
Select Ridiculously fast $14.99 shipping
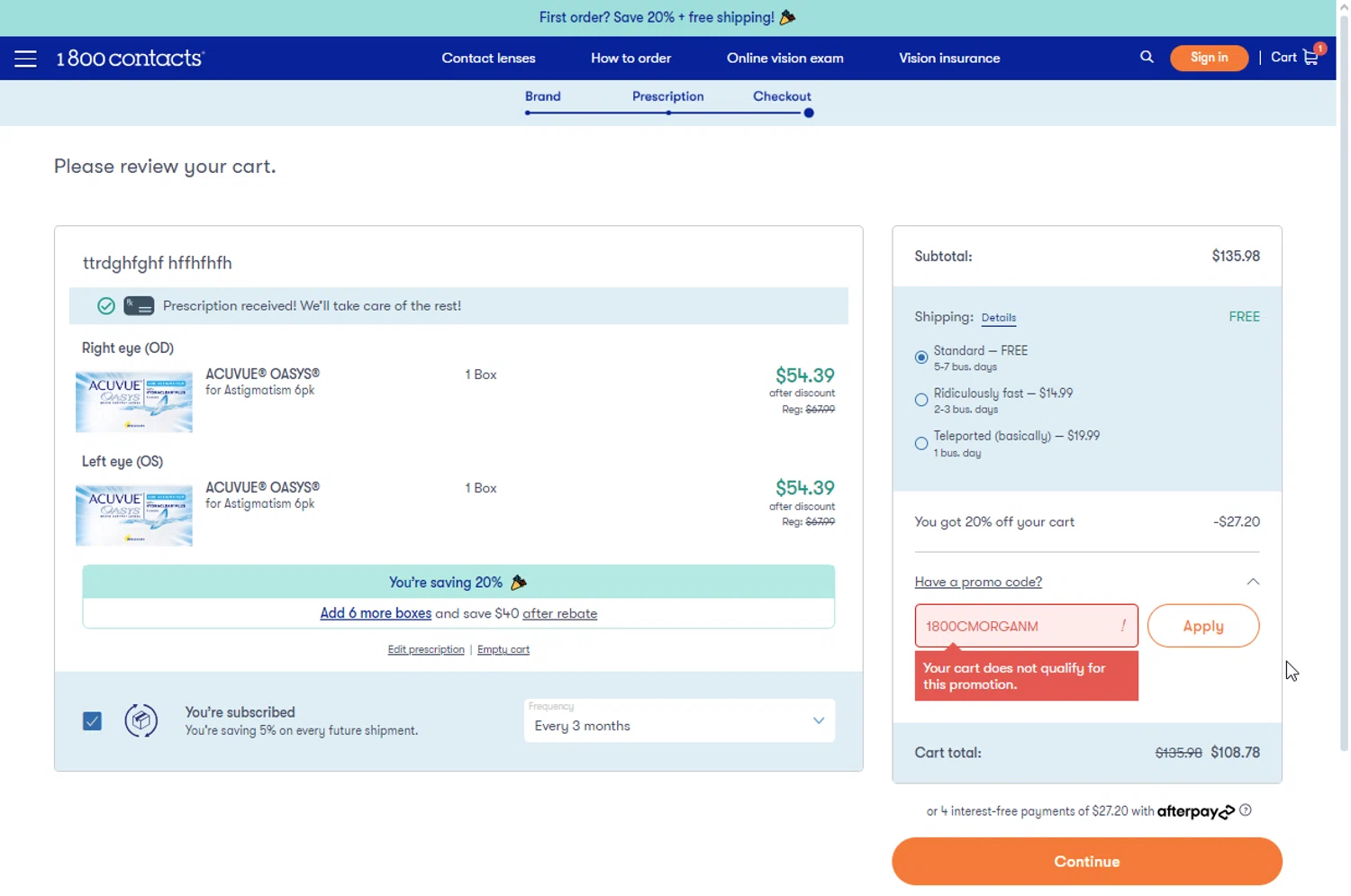pyautogui.click(x=921, y=400)
